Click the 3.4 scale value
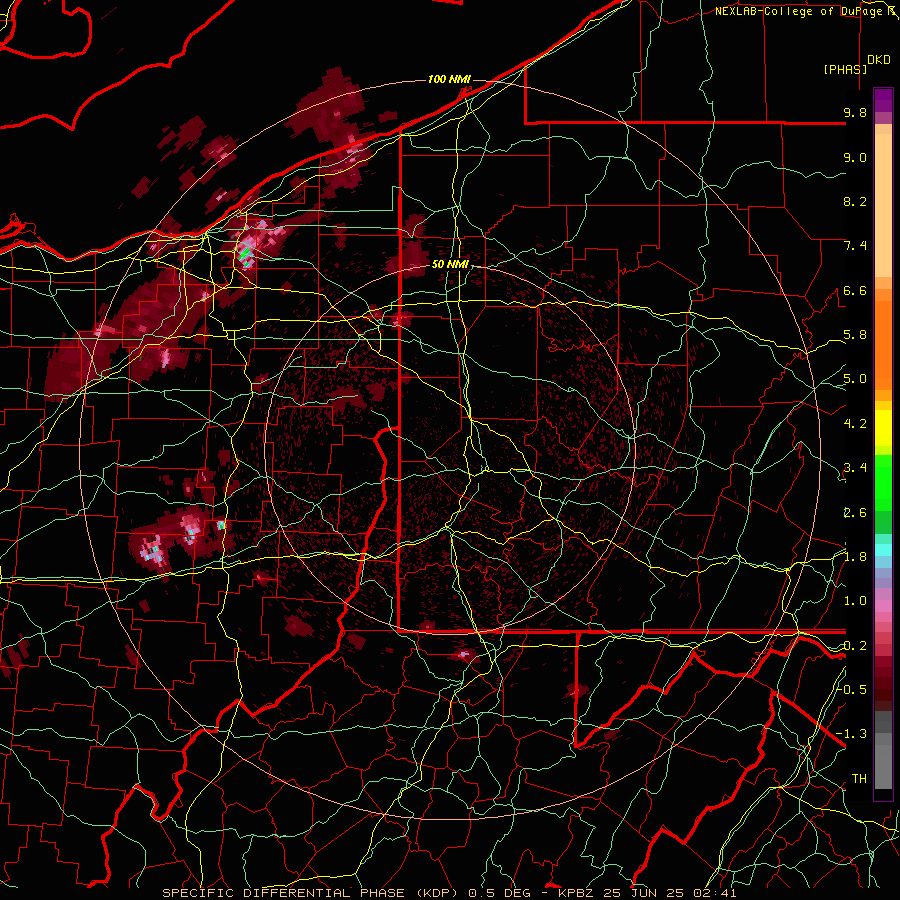Image resolution: width=900 pixels, height=900 pixels. tap(855, 468)
